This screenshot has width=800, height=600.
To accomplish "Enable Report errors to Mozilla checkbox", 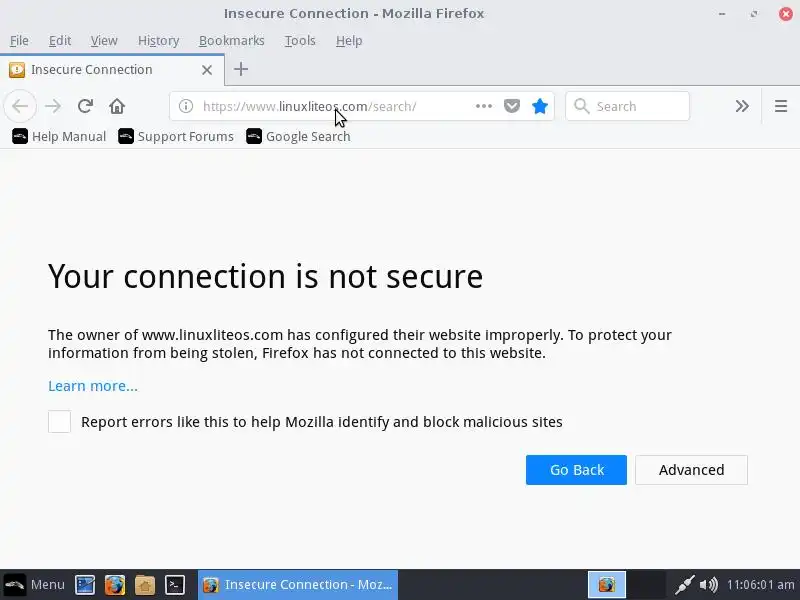I will (x=59, y=421).
